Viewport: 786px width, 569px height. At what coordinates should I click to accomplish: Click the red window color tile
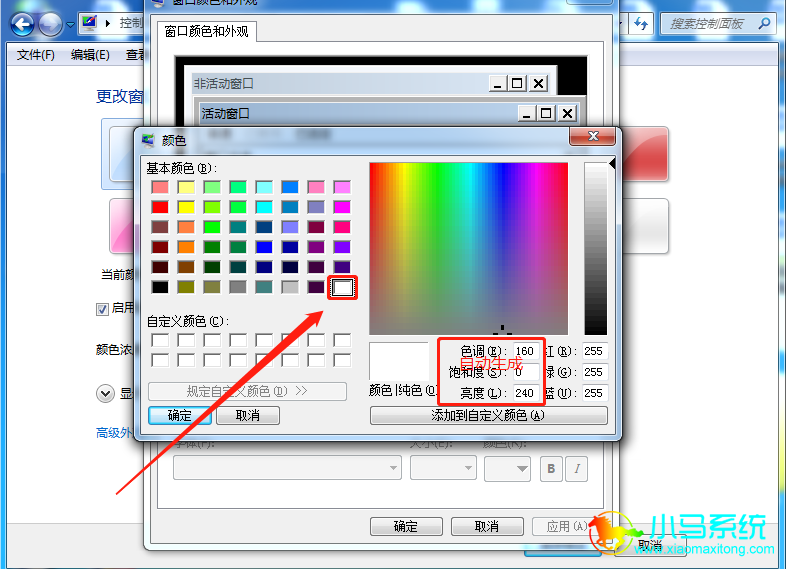tap(645, 153)
